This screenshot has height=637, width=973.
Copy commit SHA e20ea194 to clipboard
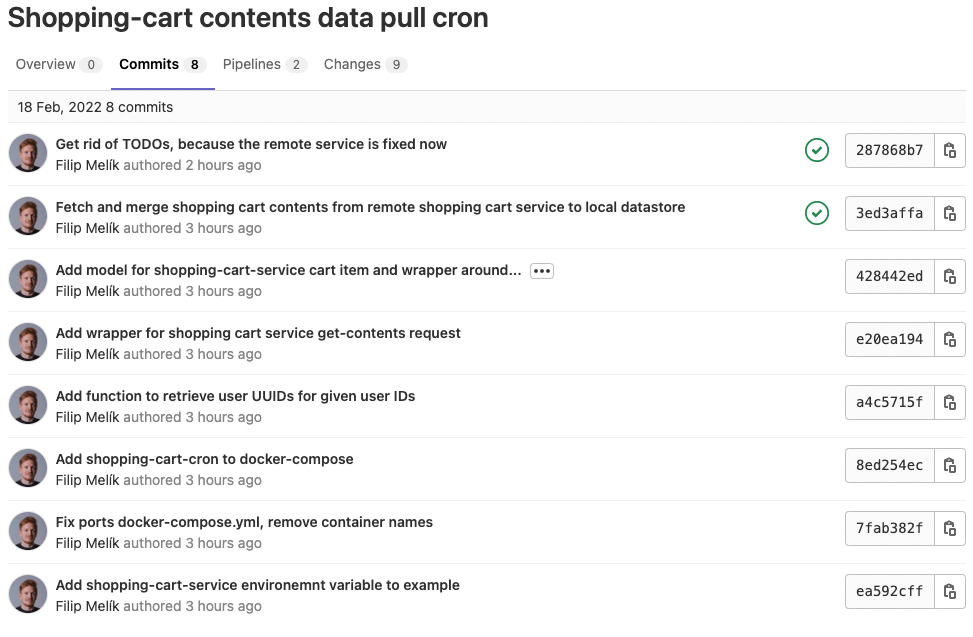[x=950, y=340]
